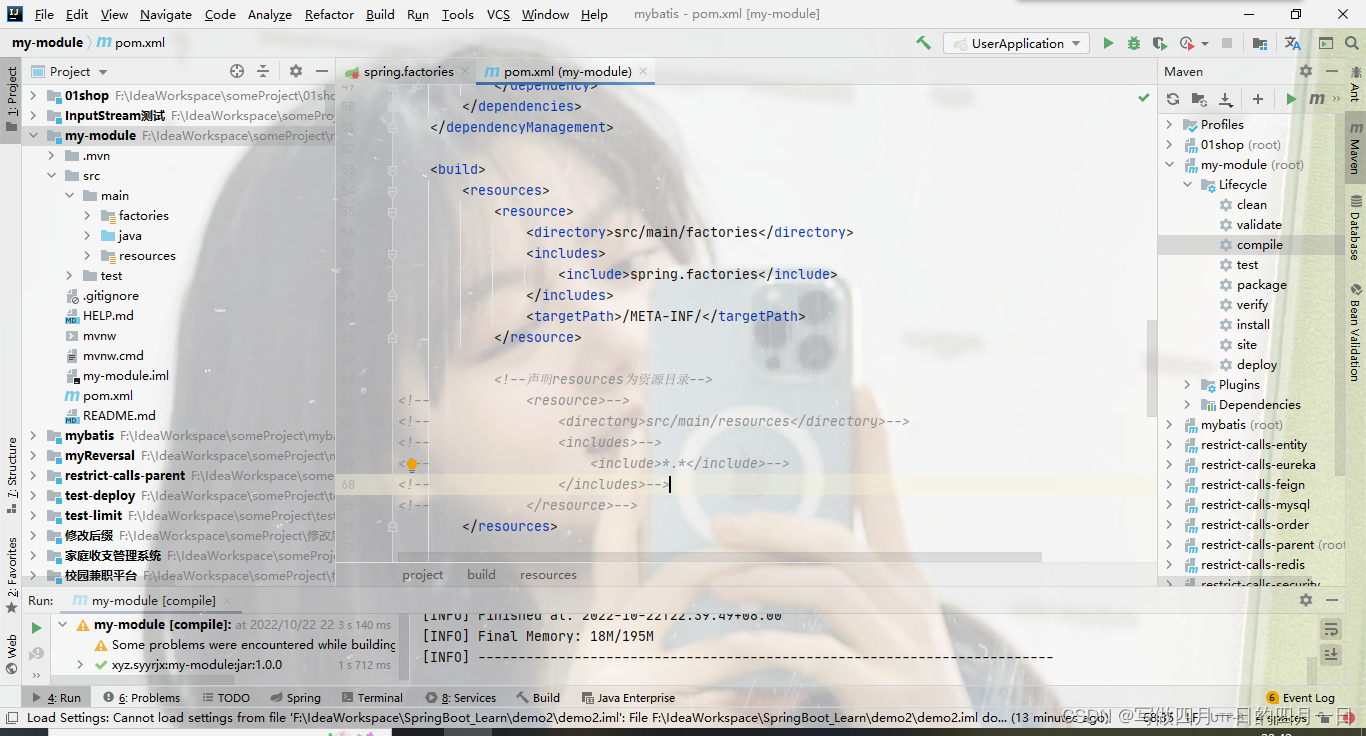Image resolution: width=1366 pixels, height=736 pixels.
Task: Execute Maven goal m icon
Action: click(1317, 99)
